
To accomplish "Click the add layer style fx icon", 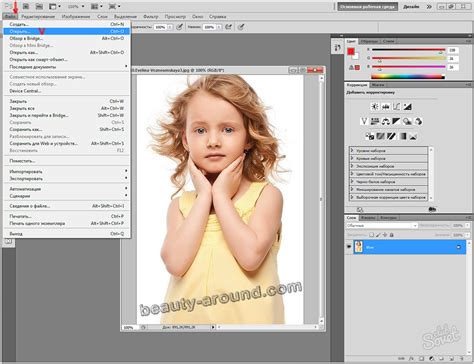I will 411,359.
